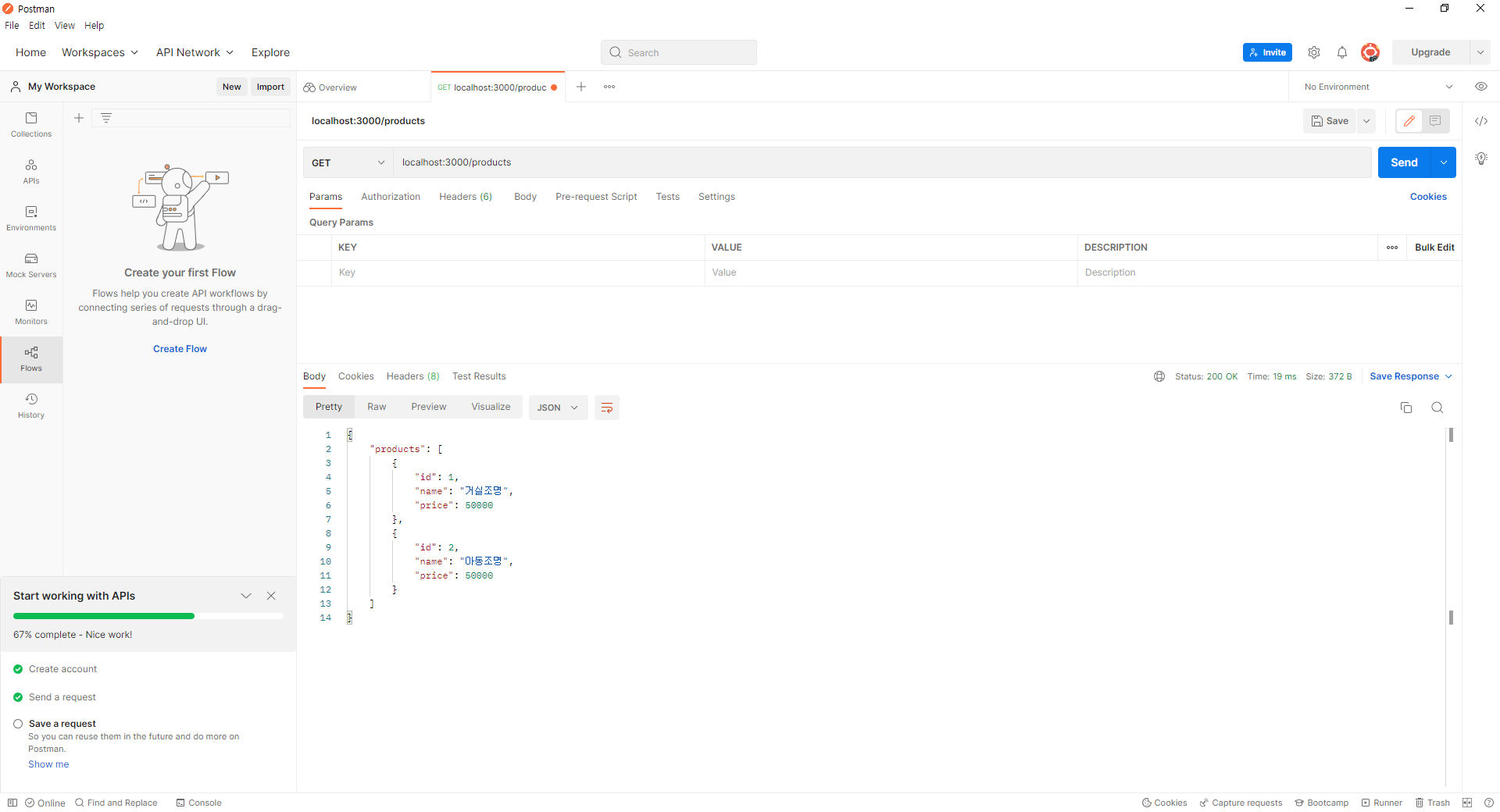This screenshot has height=812, width=1500.
Task: Open the help question mark icon
Action: tap(1489, 803)
